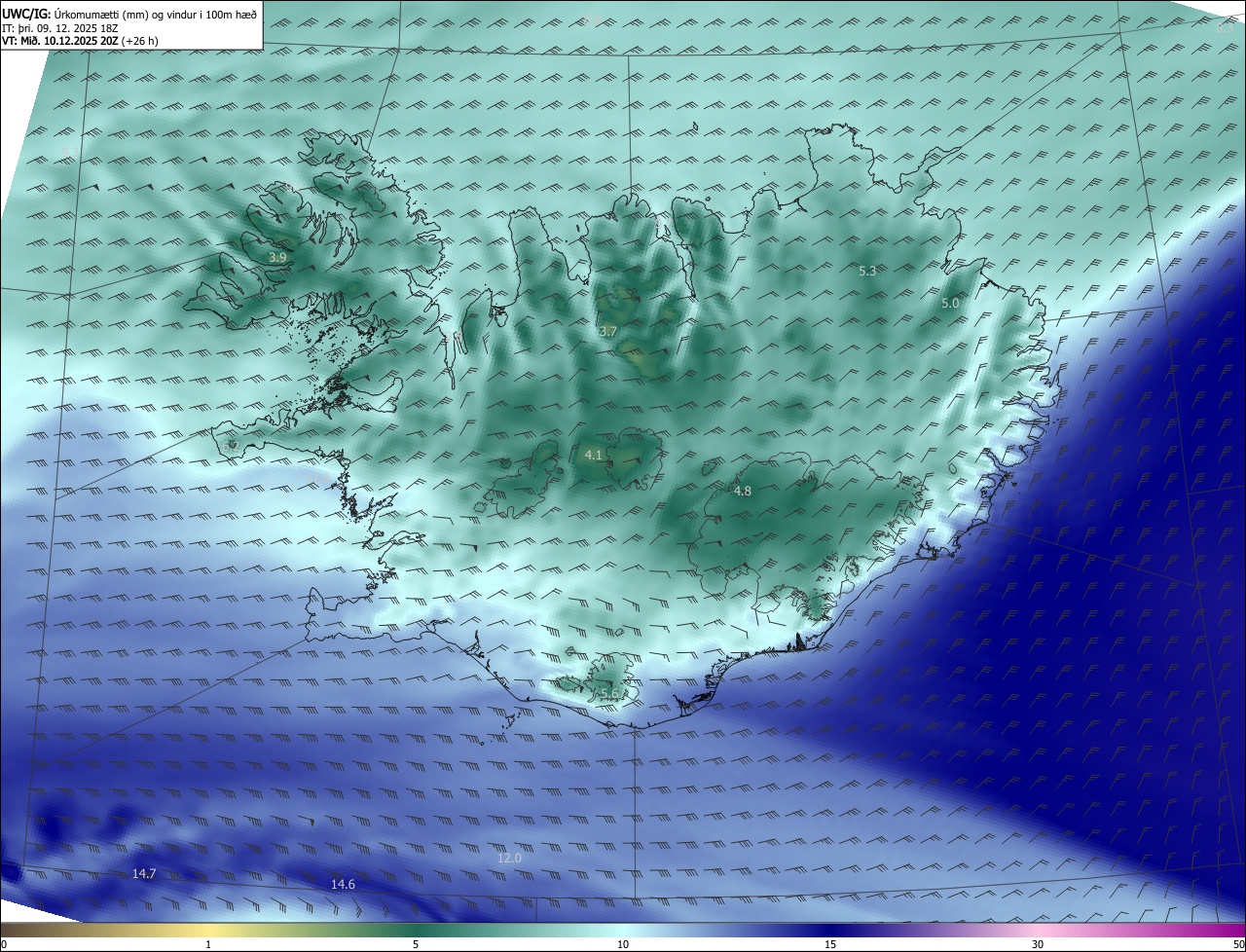Click the 12.0 value over the ocean
The height and width of the screenshot is (952, 1246).
coord(509,859)
